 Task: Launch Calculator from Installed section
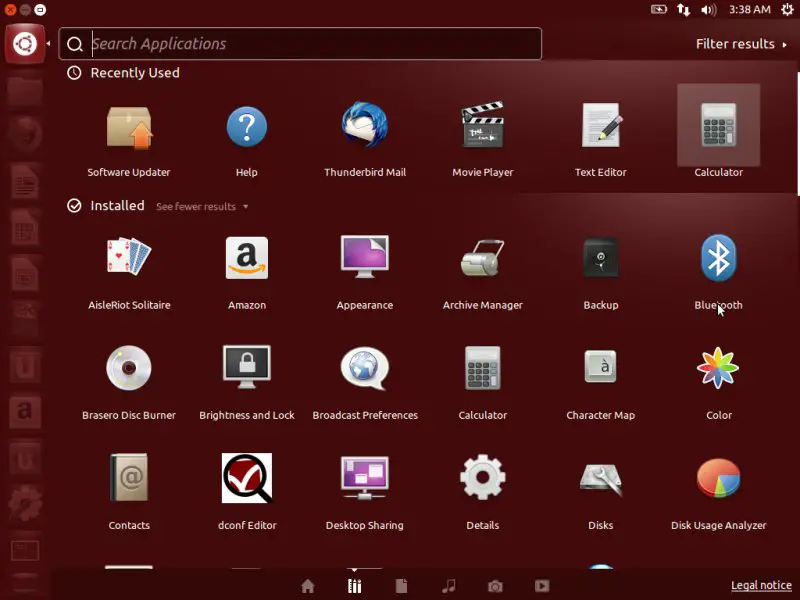(482, 368)
